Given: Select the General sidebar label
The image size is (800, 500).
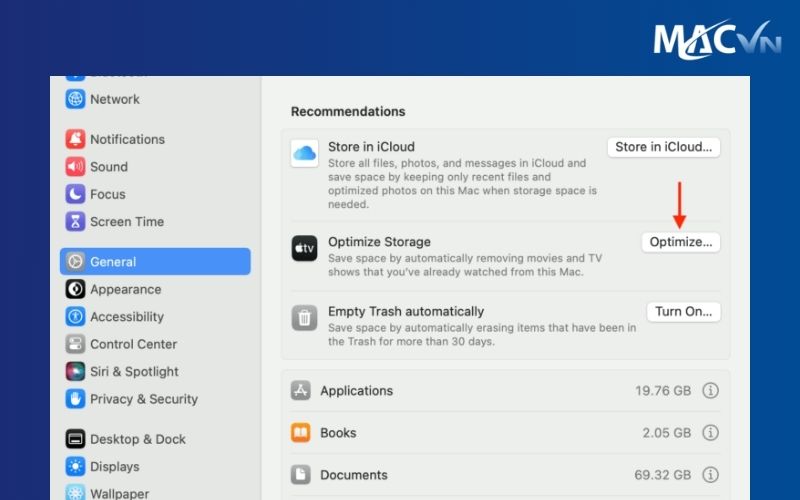Looking at the screenshot, I should (x=113, y=261).
